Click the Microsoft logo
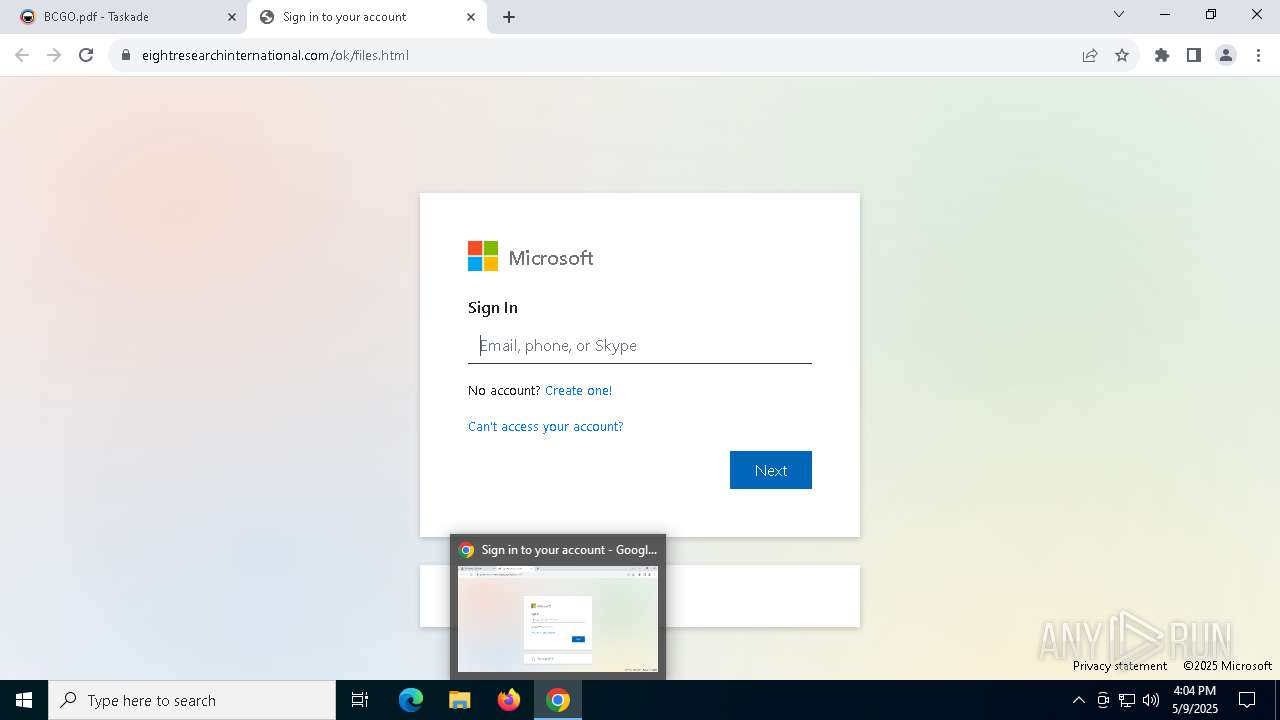This screenshot has width=1280, height=720. [530, 257]
